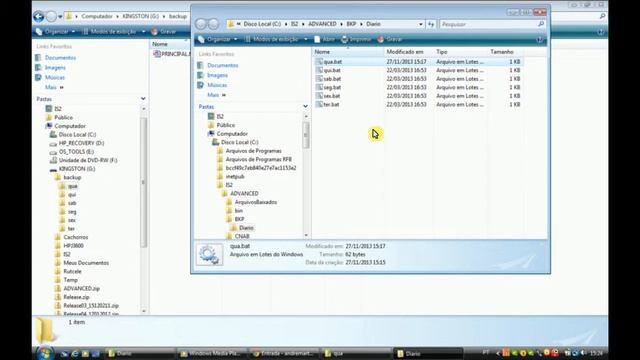Select Cachorros folder in backup tree
The height and width of the screenshot is (360, 640).
click(76, 237)
